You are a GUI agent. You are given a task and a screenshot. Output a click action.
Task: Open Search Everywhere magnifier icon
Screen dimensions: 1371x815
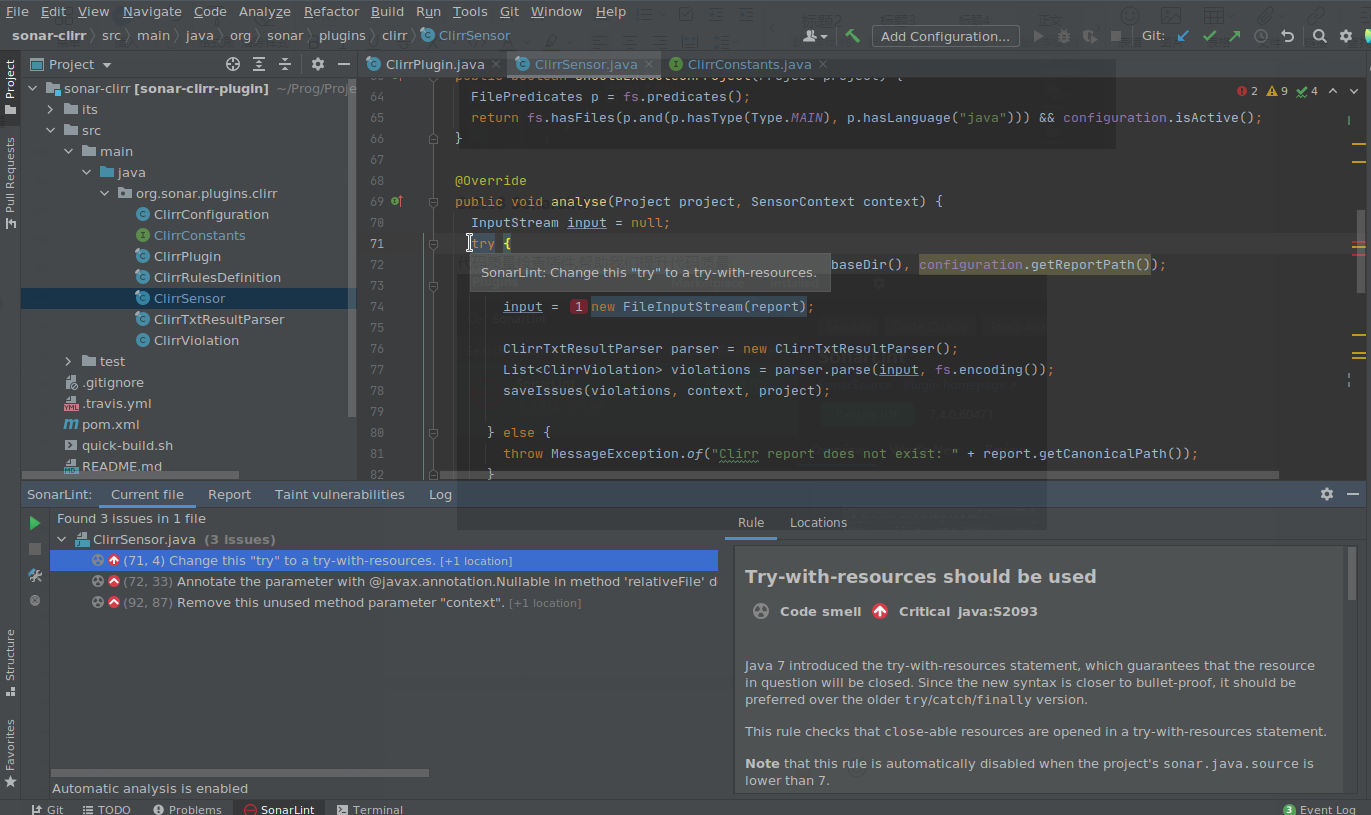(x=1319, y=36)
